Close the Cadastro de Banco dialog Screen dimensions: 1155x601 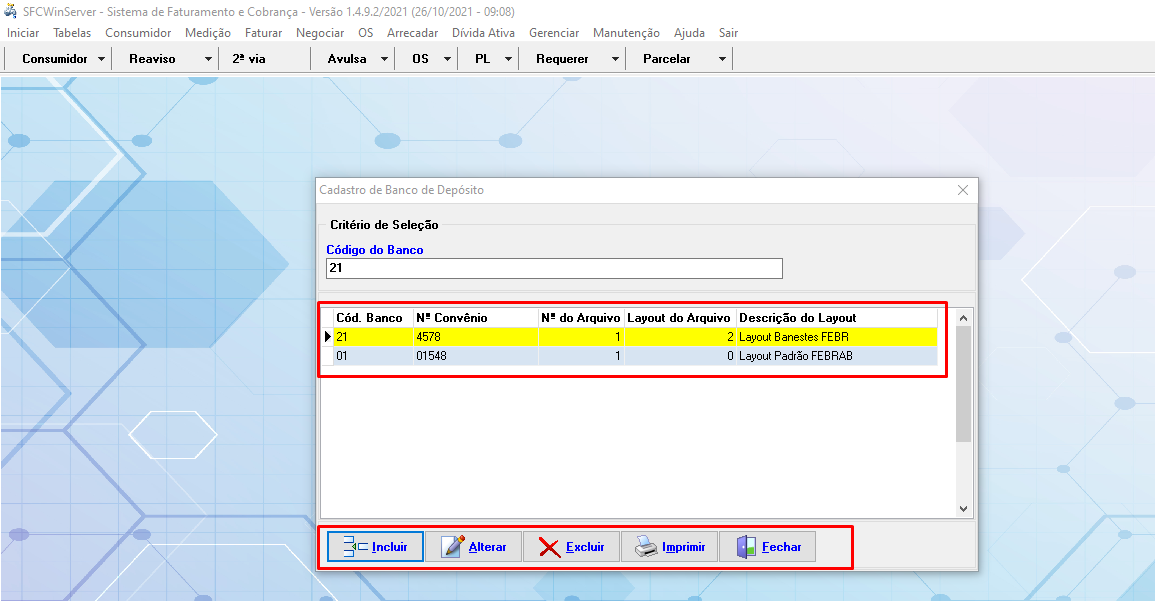click(963, 190)
